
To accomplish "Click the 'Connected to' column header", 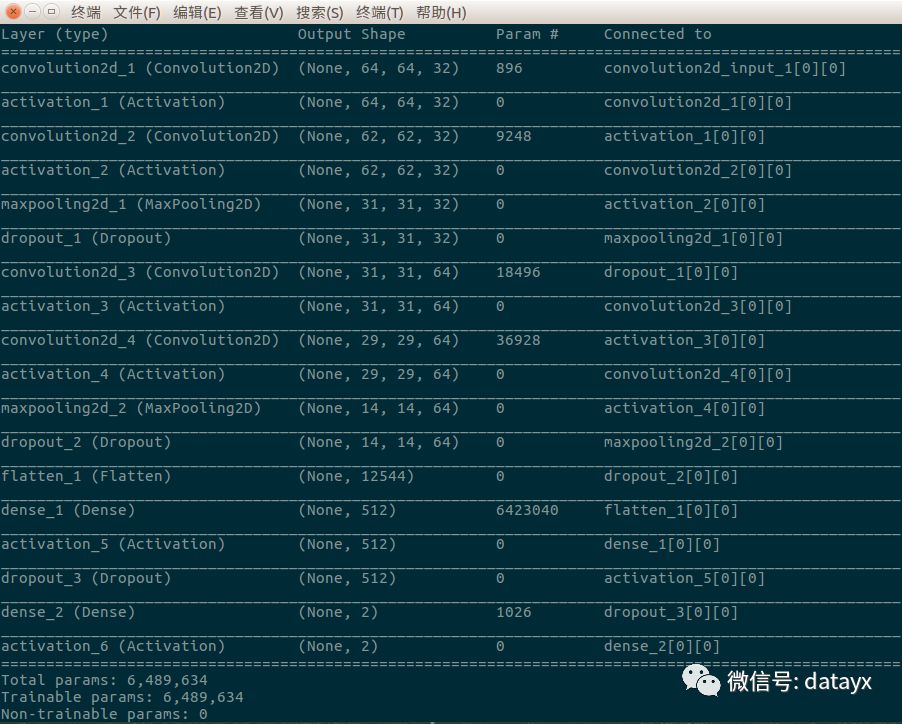I will tap(658, 35).
